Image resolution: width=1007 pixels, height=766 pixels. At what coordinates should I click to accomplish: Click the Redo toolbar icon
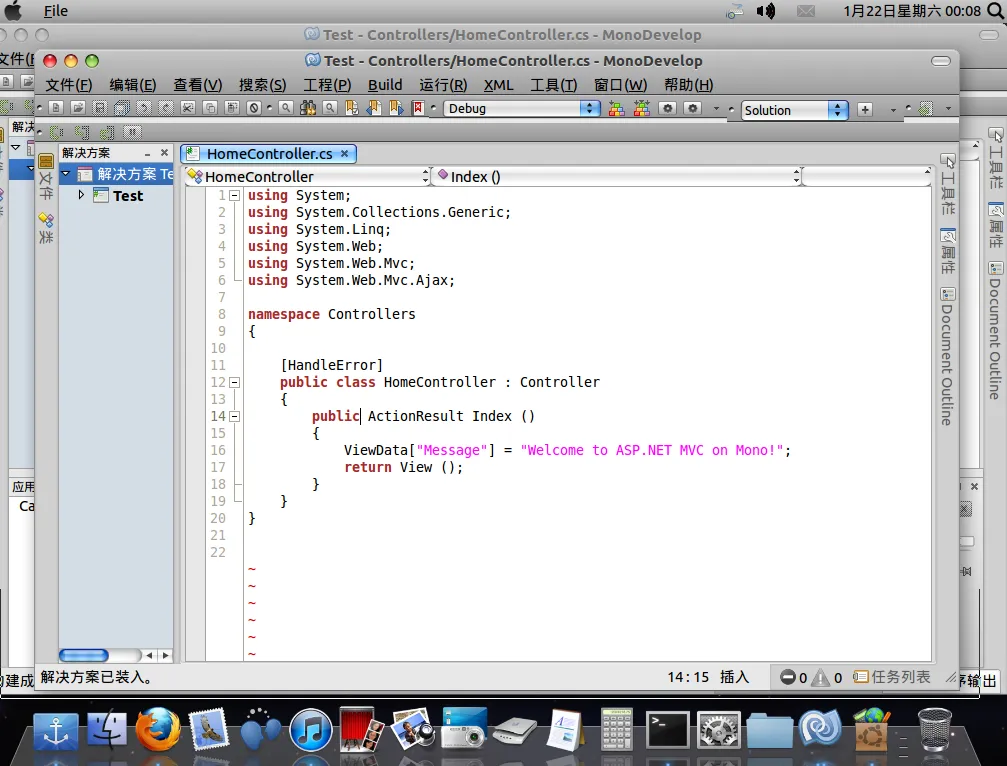[166, 108]
